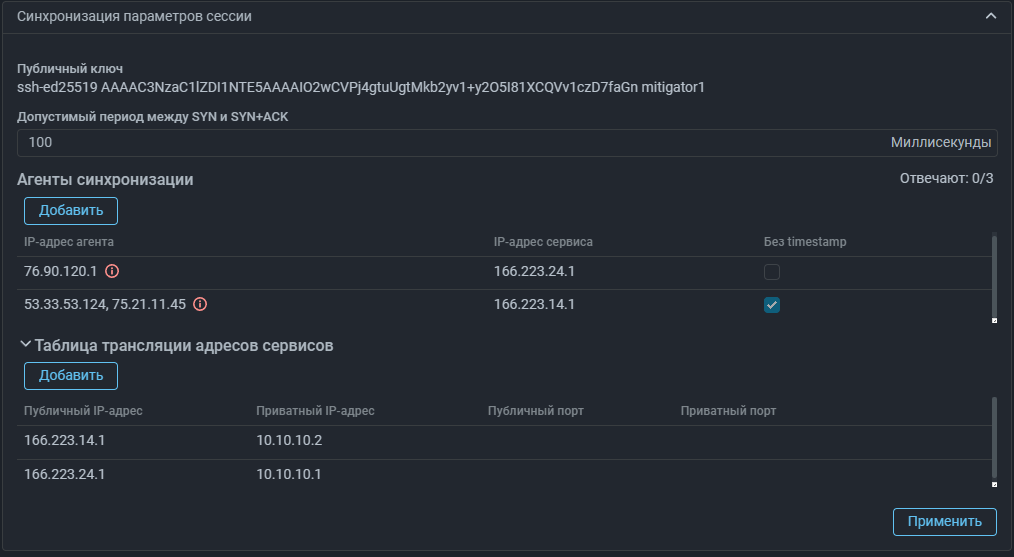The width and height of the screenshot is (1014, 557).
Task: Click the translation table vertical scrollbar
Action: pos(993,437)
